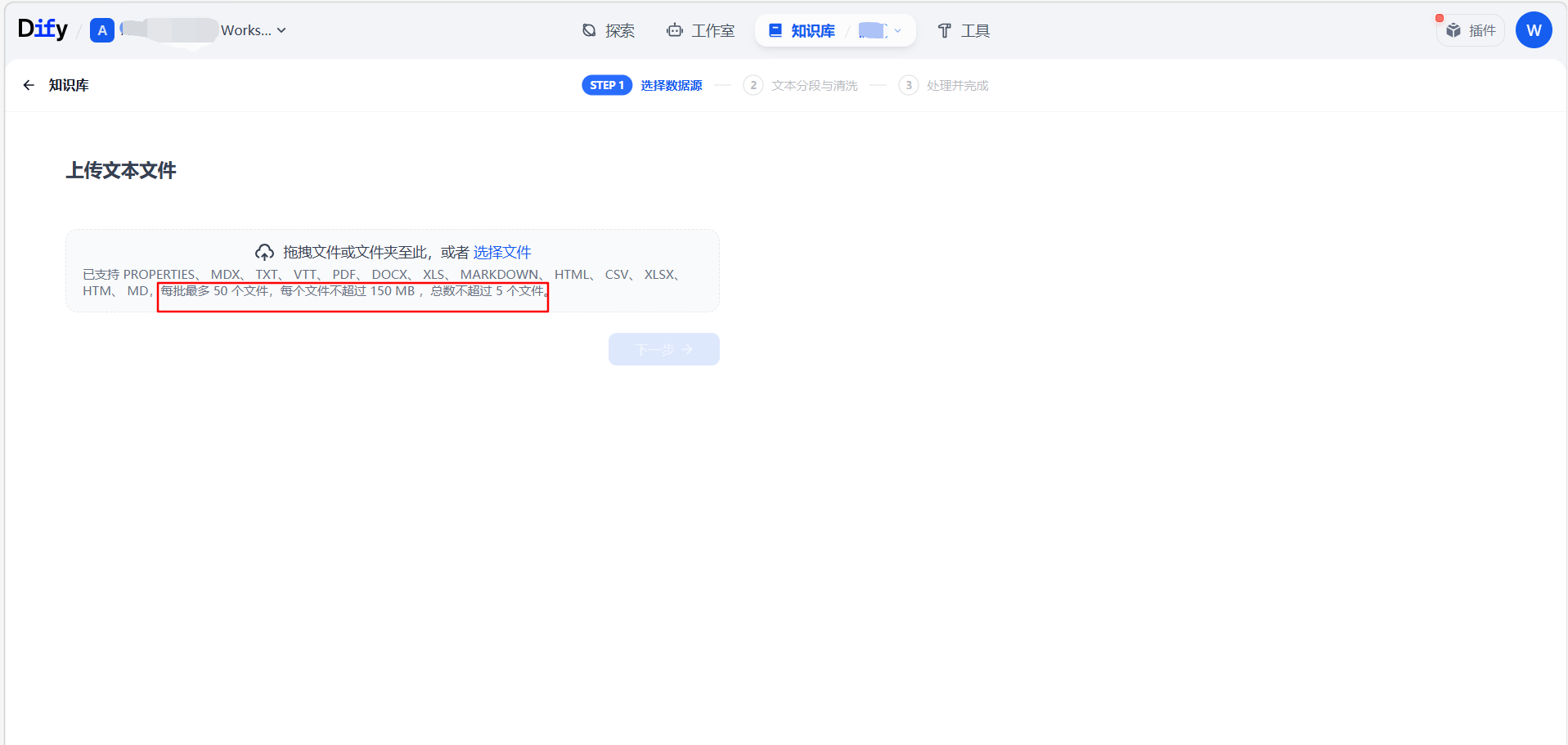Click the 选择文件 link
Viewport: 1568px width, 745px height.
point(502,252)
